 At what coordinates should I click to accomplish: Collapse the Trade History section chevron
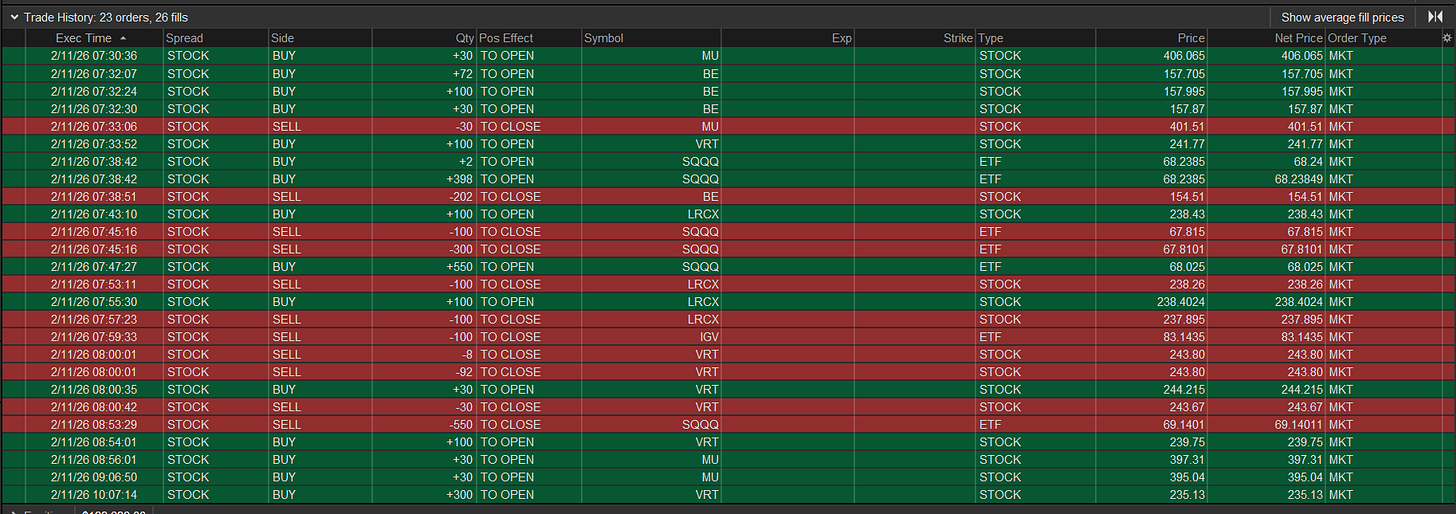tap(13, 17)
